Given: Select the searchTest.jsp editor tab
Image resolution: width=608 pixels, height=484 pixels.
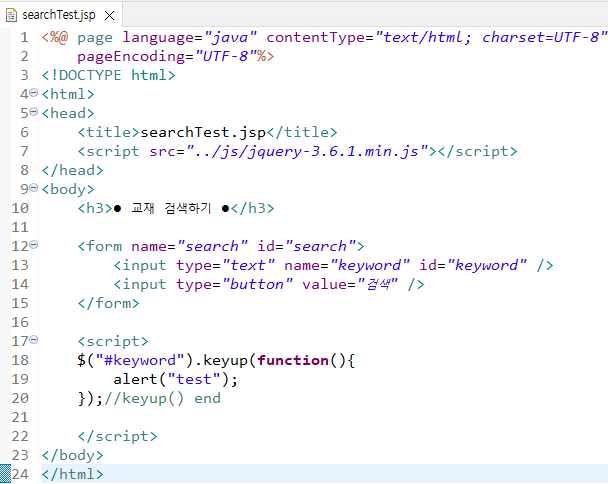Looking at the screenshot, I should tap(59, 15).
